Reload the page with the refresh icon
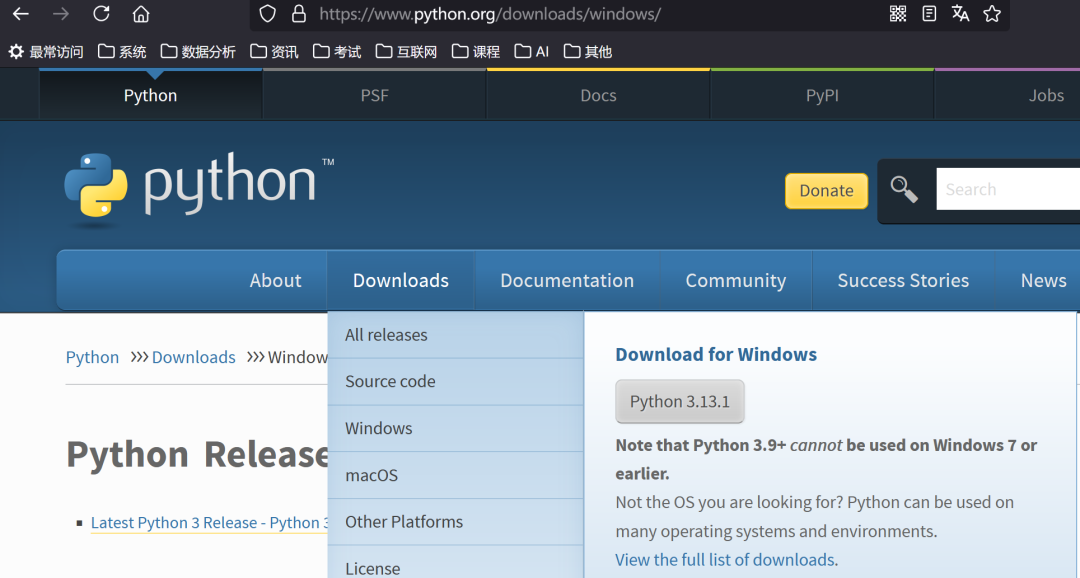The width and height of the screenshot is (1080, 578). pyautogui.click(x=101, y=14)
